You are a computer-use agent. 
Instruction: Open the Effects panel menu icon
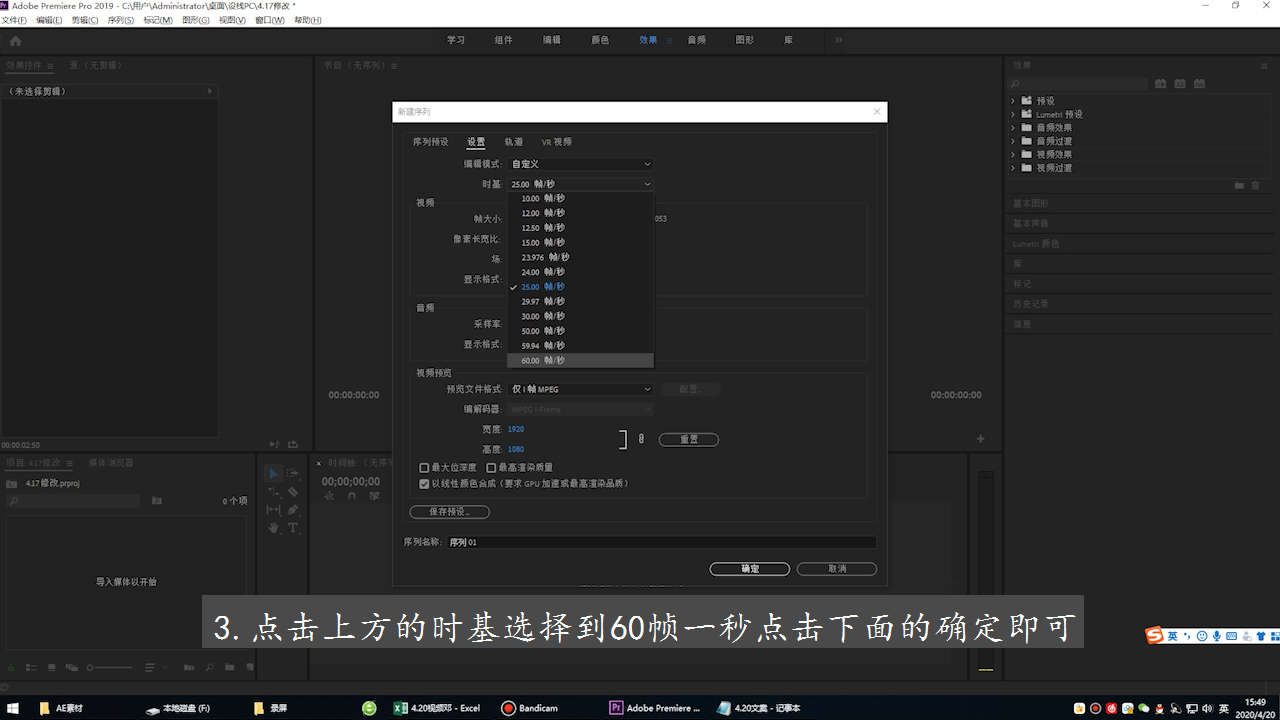click(x=1264, y=65)
